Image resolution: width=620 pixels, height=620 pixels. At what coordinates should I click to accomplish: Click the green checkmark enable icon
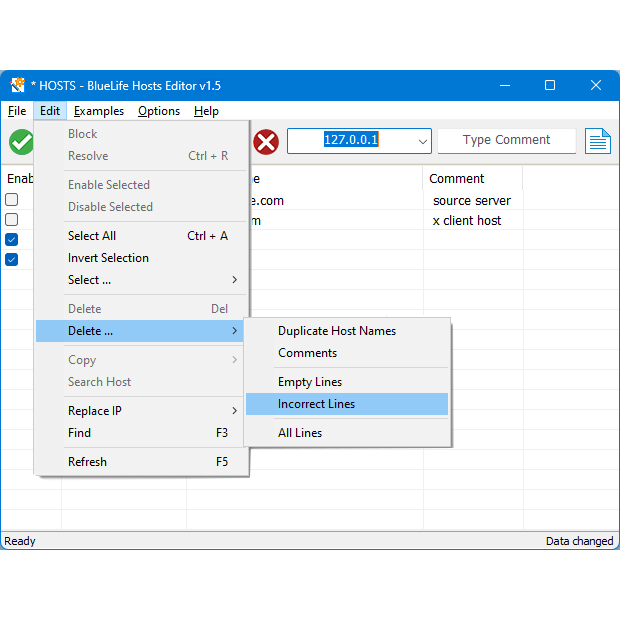point(21,142)
